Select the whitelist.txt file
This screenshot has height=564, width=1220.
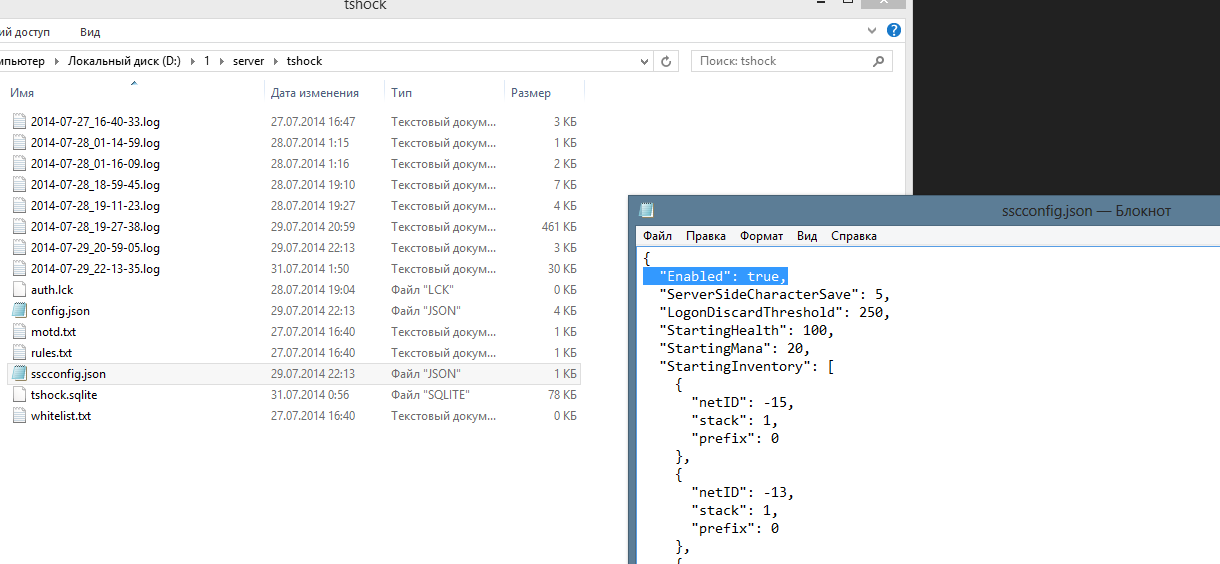tap(60, 416)
